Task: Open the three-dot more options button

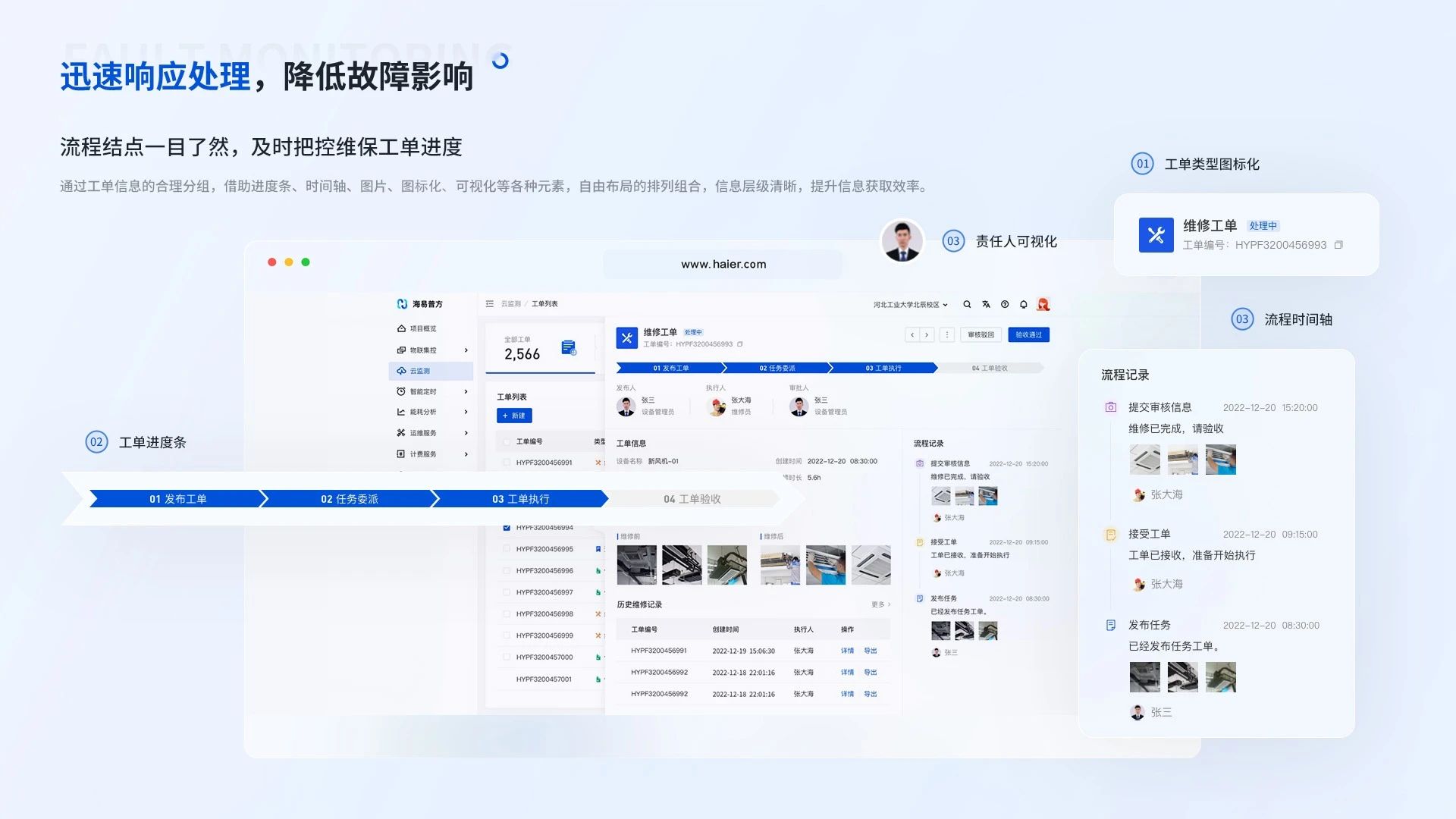Action: 946,335
